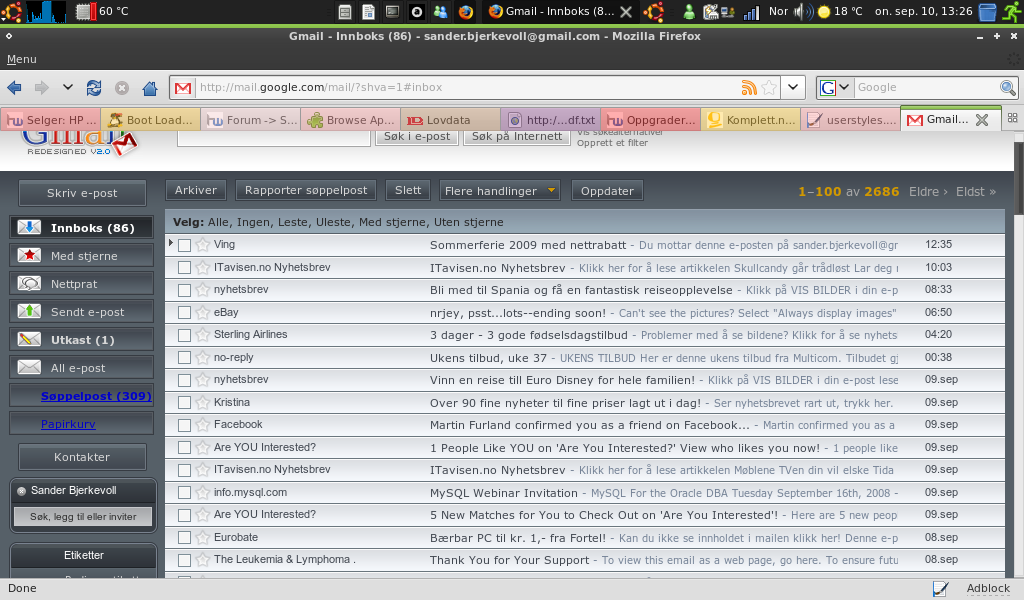1024x600 pixels.
Task: Star the no-reply email
Action: point(202,358)
